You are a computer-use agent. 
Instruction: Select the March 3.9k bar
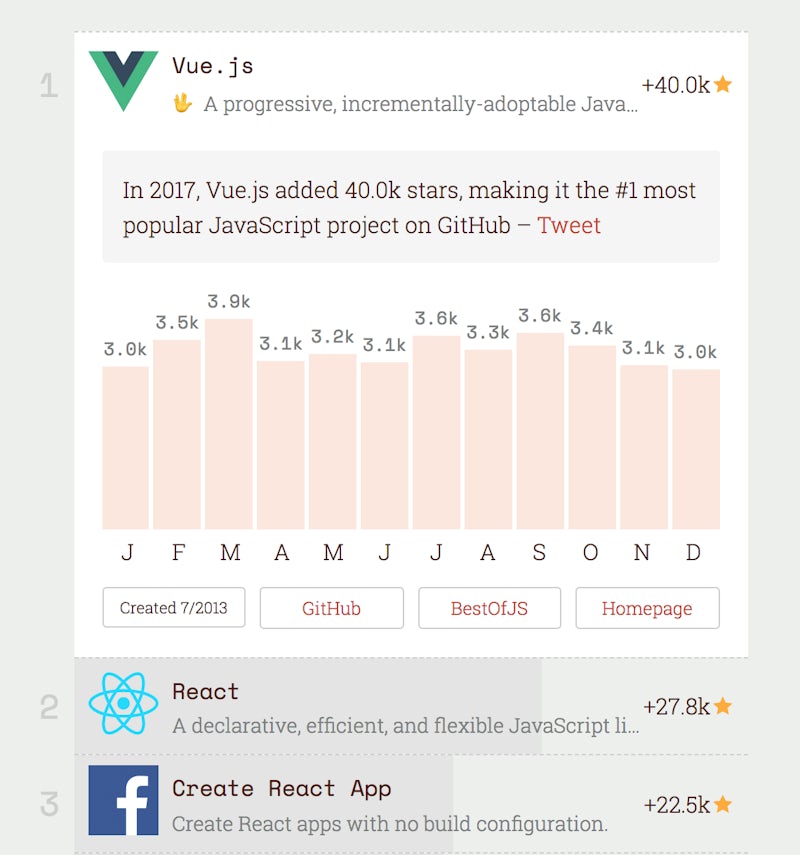[x=230, y=425]
